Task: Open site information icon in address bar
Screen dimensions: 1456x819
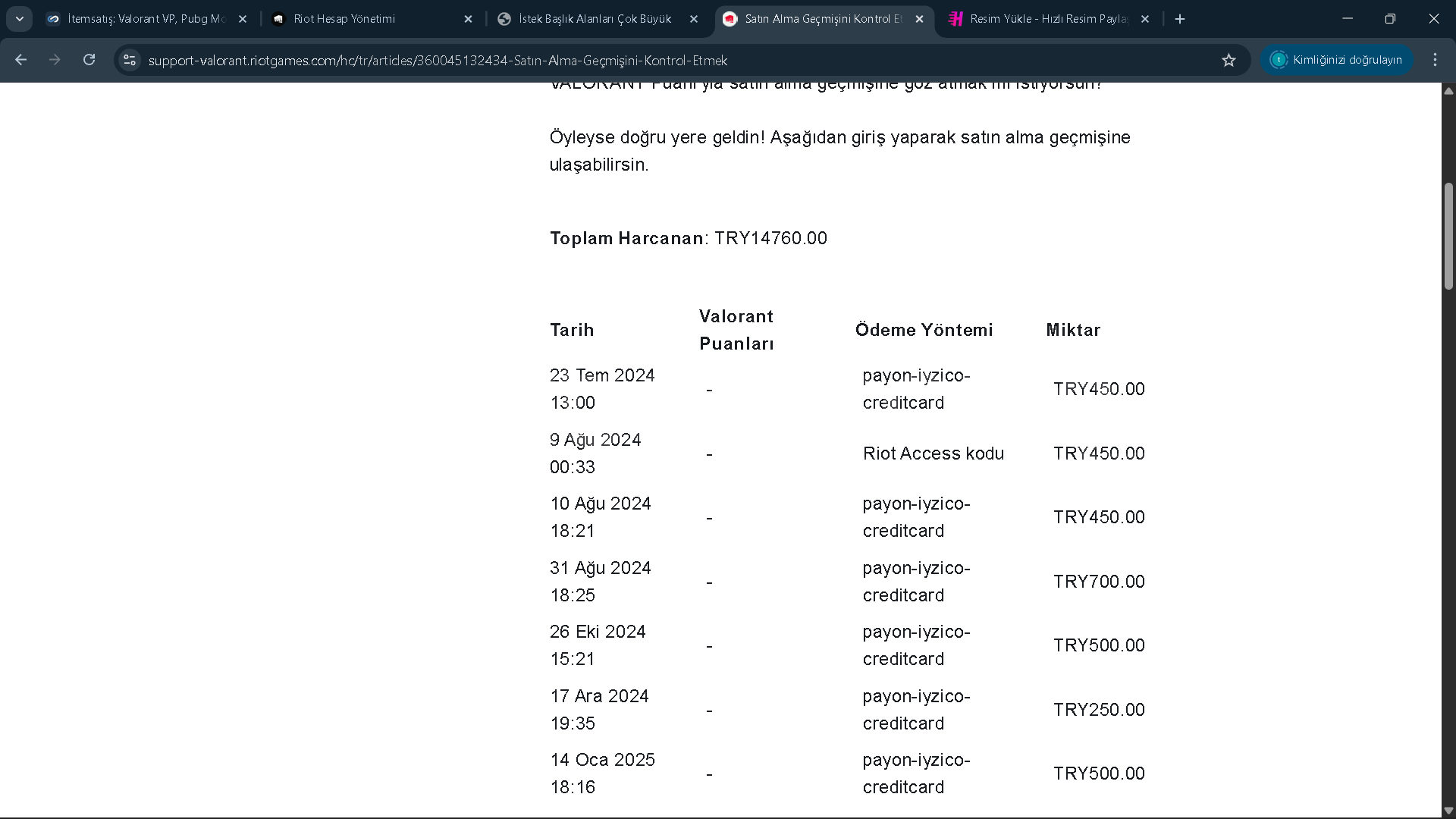Action: click(130, 60)
